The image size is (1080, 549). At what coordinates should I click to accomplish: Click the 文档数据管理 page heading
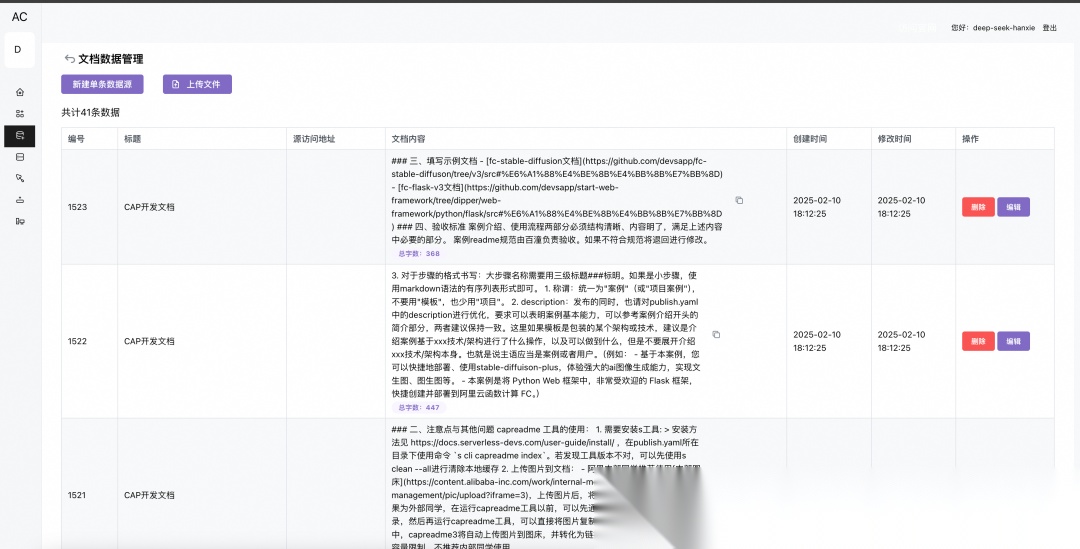click(111, 59)
